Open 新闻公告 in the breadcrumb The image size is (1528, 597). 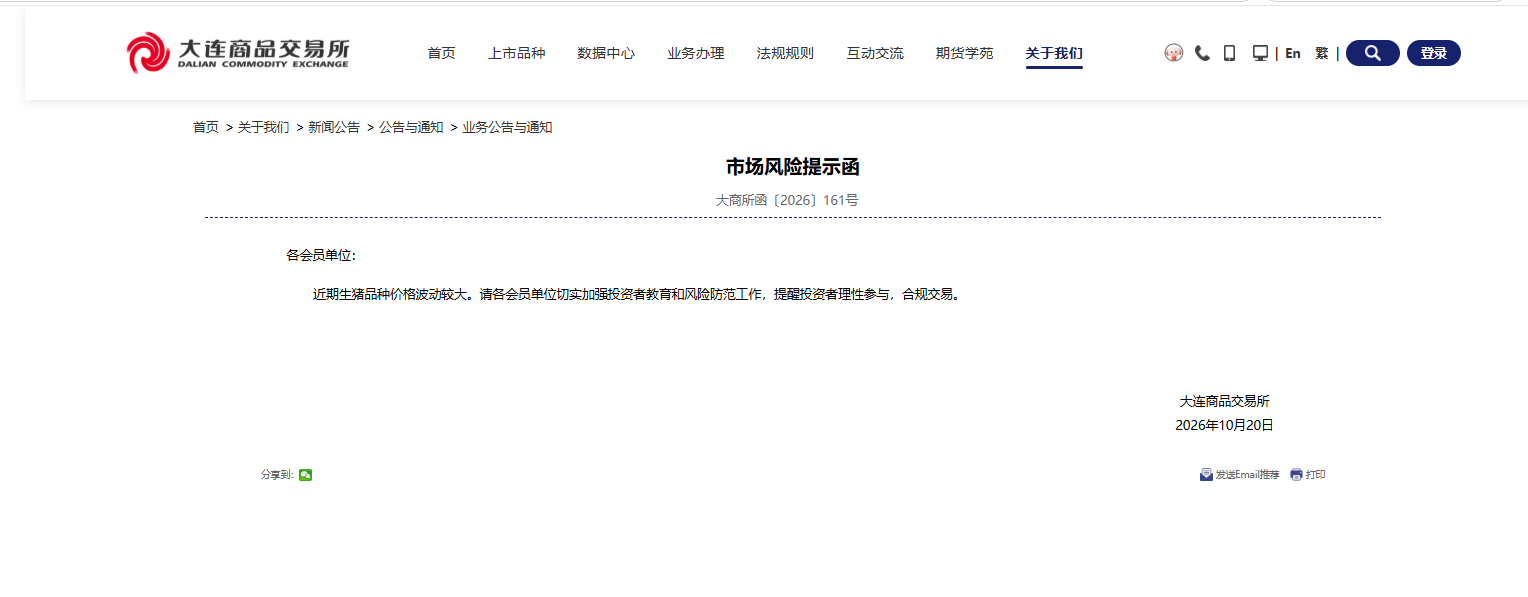(x=334, y=127)
